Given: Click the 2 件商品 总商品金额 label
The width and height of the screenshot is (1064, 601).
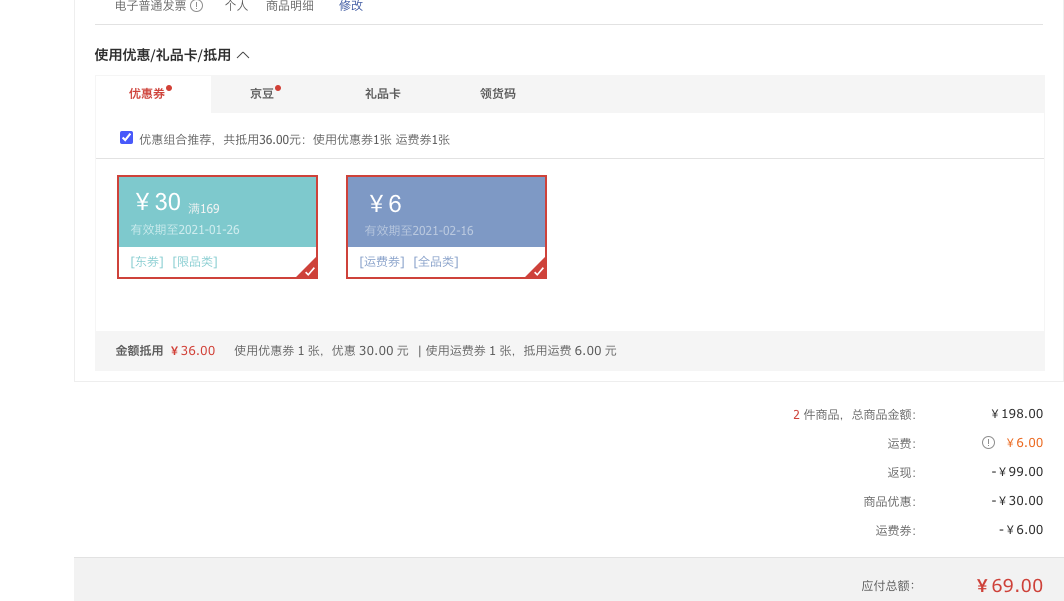Looking at the screenshot, I should pos(854,414).
